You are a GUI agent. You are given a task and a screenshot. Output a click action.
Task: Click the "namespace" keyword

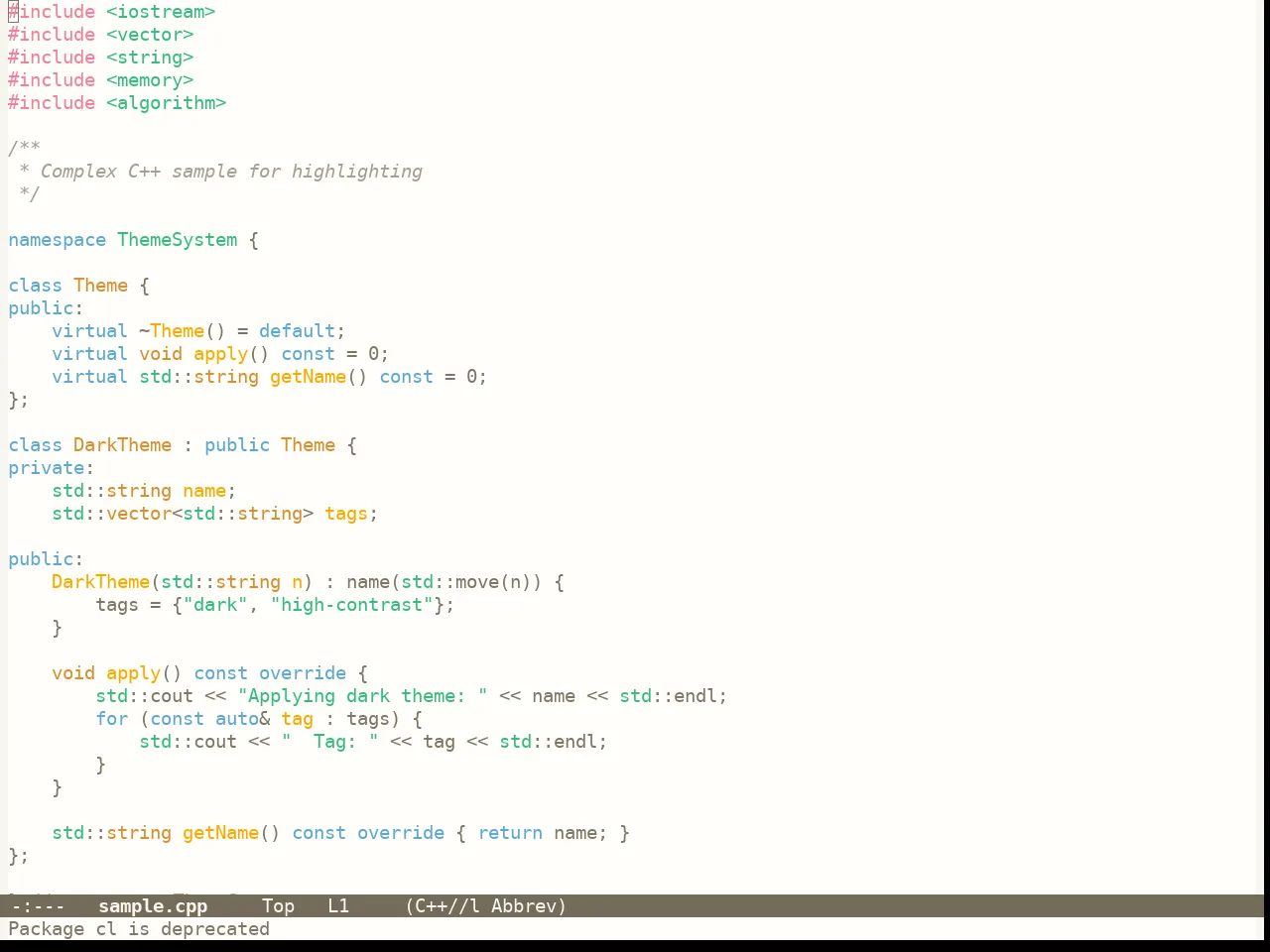tap(57, 240)
